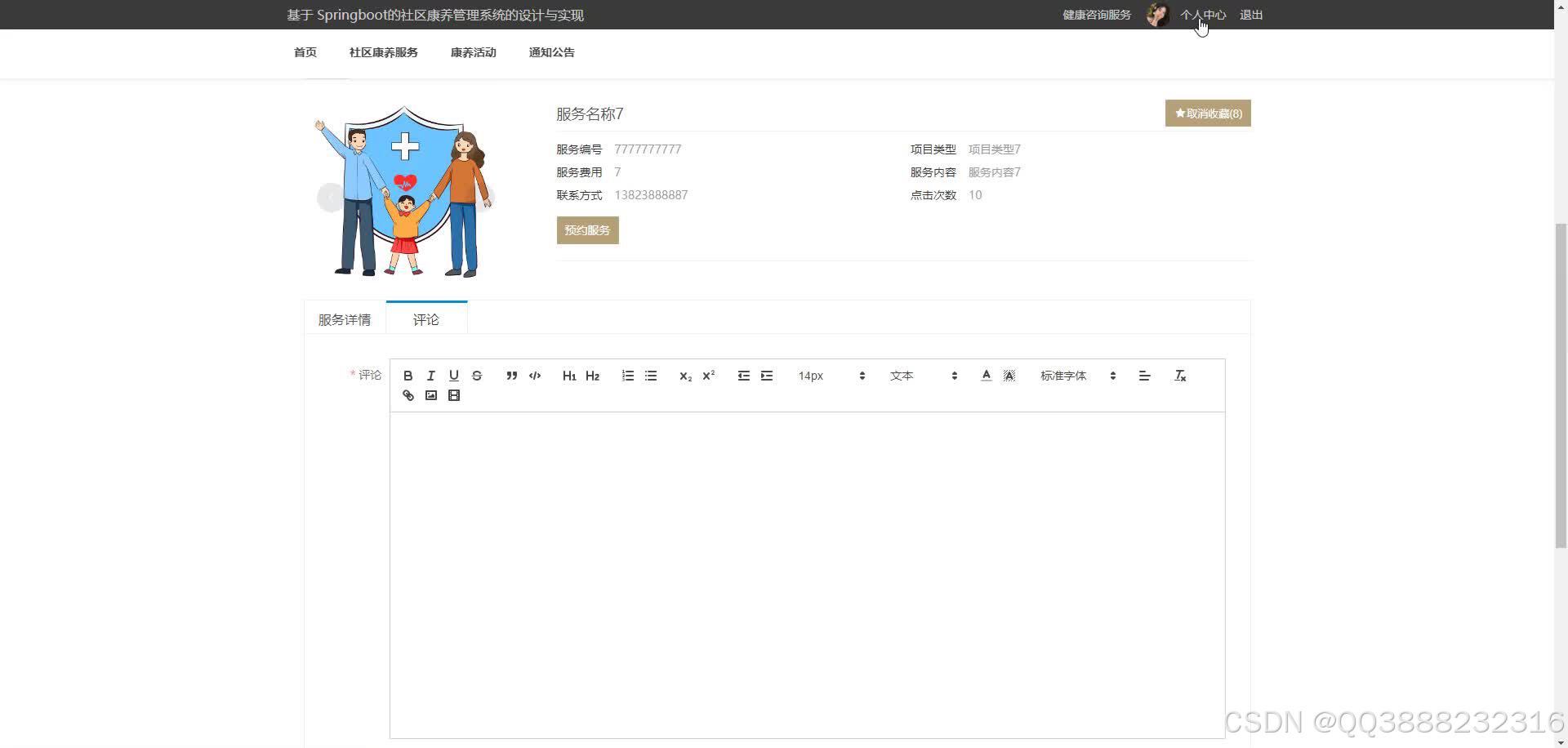Apply underline formatting to comment text
1568x748 pixels.
pyautogui.click(x=454, y=376)
